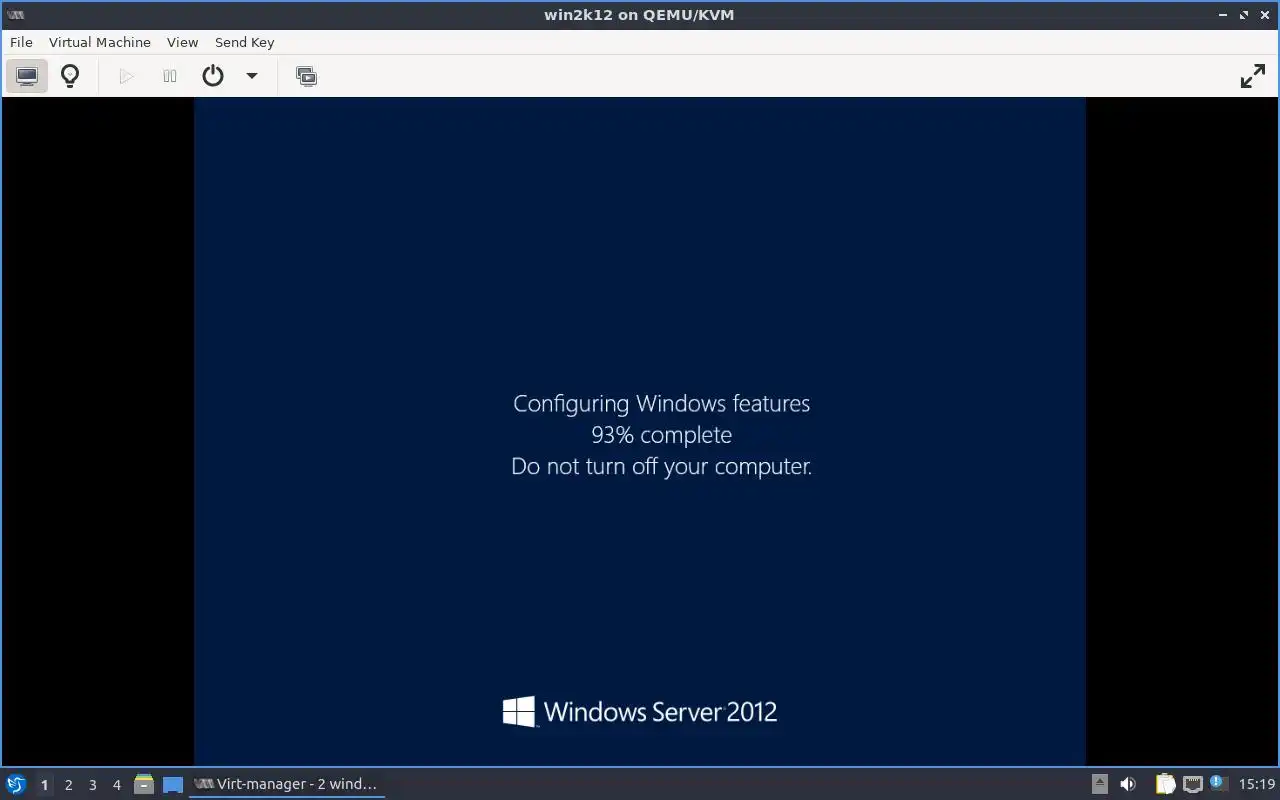Open the clipboard manager tray icon
Screen dimensions: 1280x800
coord(1165,784)
